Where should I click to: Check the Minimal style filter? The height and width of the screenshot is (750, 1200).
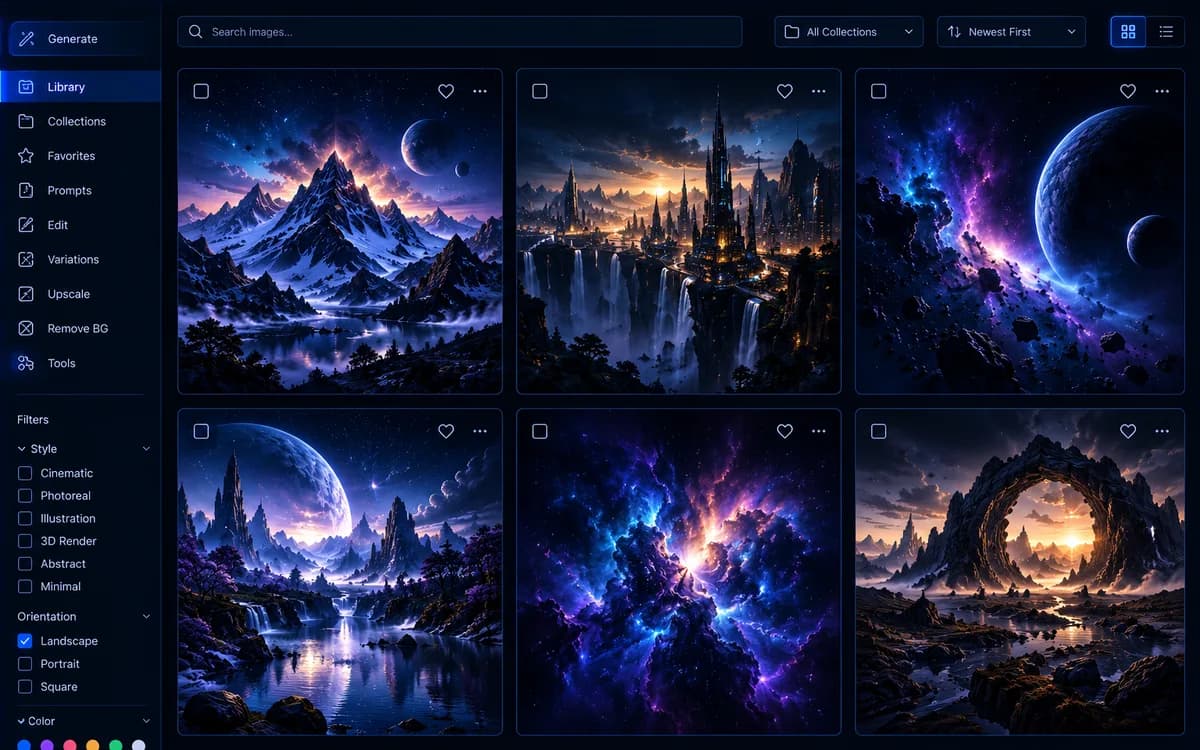[x=25, y=587]
